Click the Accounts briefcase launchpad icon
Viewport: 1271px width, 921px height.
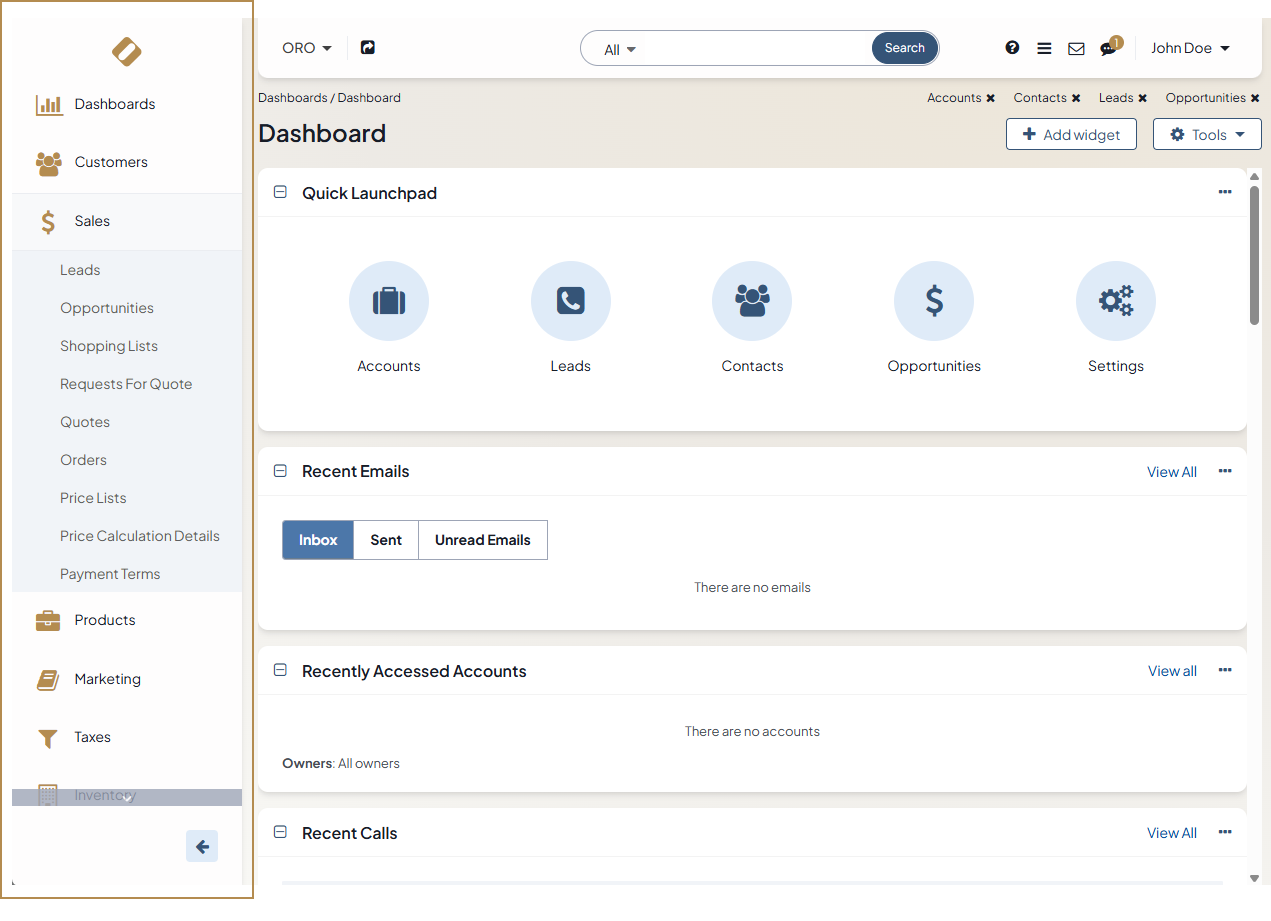[389, 301]
